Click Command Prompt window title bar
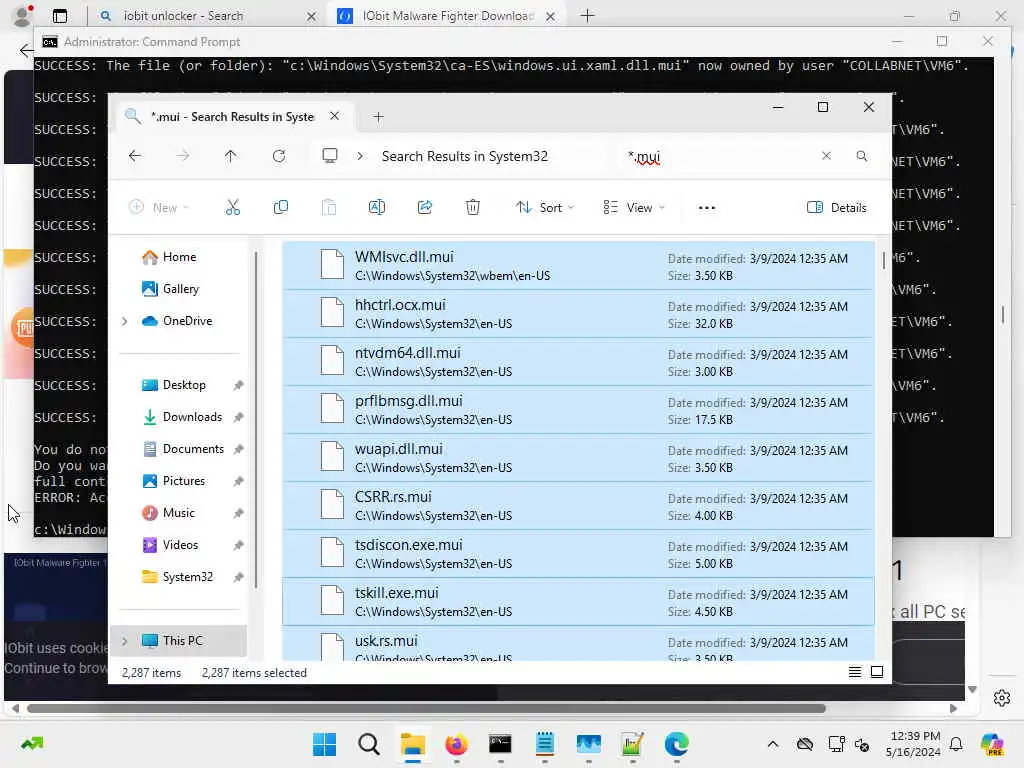The image size is (1024, 768). [x=457, y=42]
